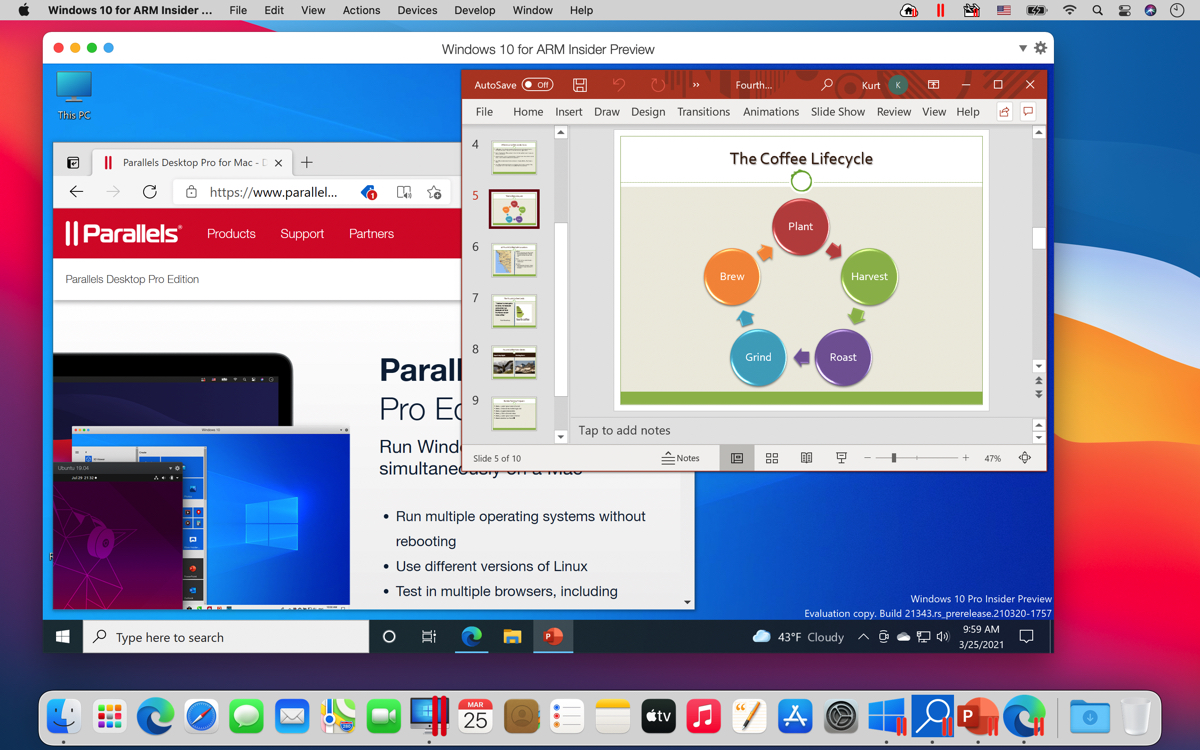Screen dimensions: 1200x750
Task: Switch to the Insert ribbon tab
Action: [569, 112]
